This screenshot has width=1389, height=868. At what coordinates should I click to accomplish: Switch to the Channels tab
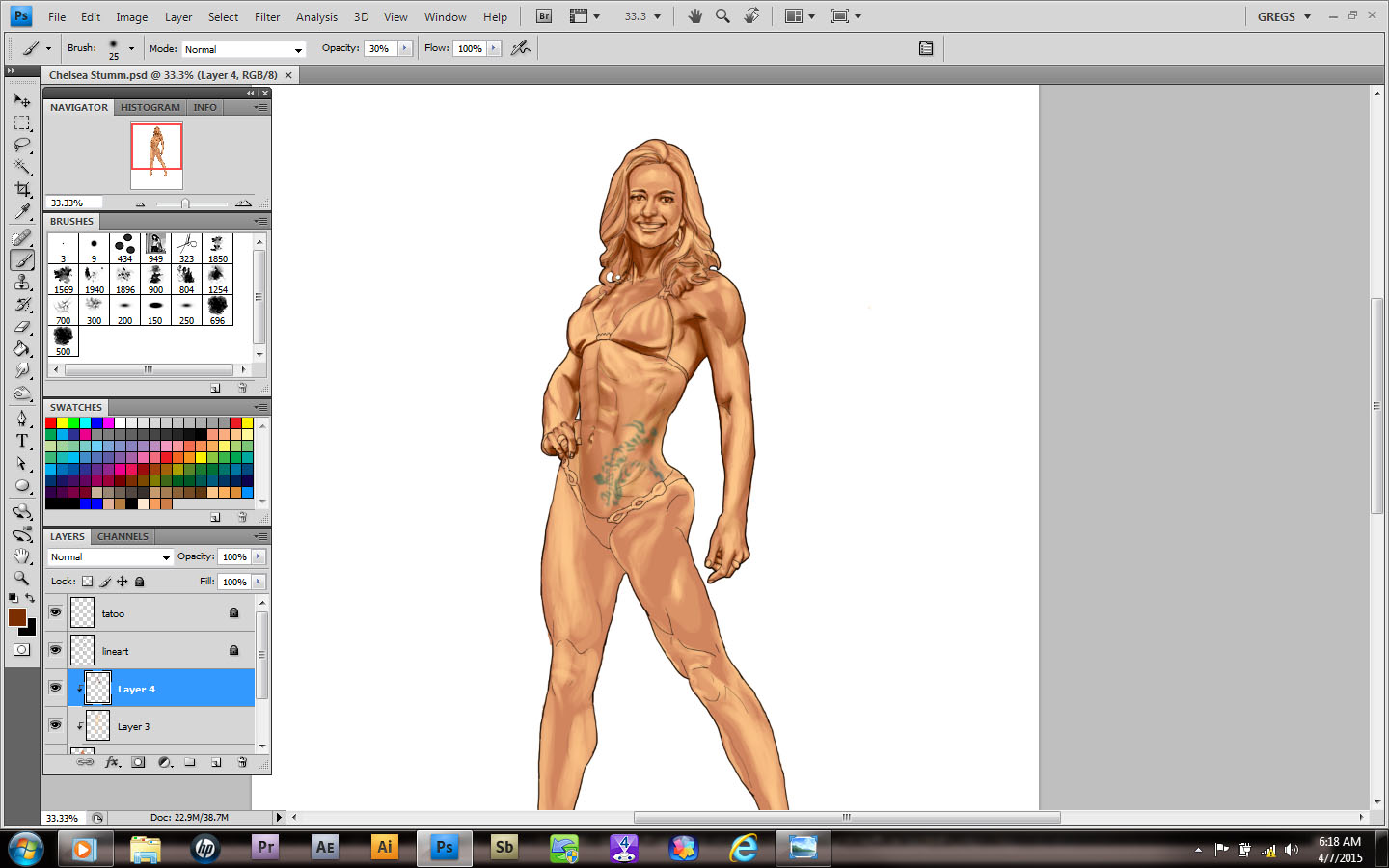pyautogui.click(x=123, y=536)
